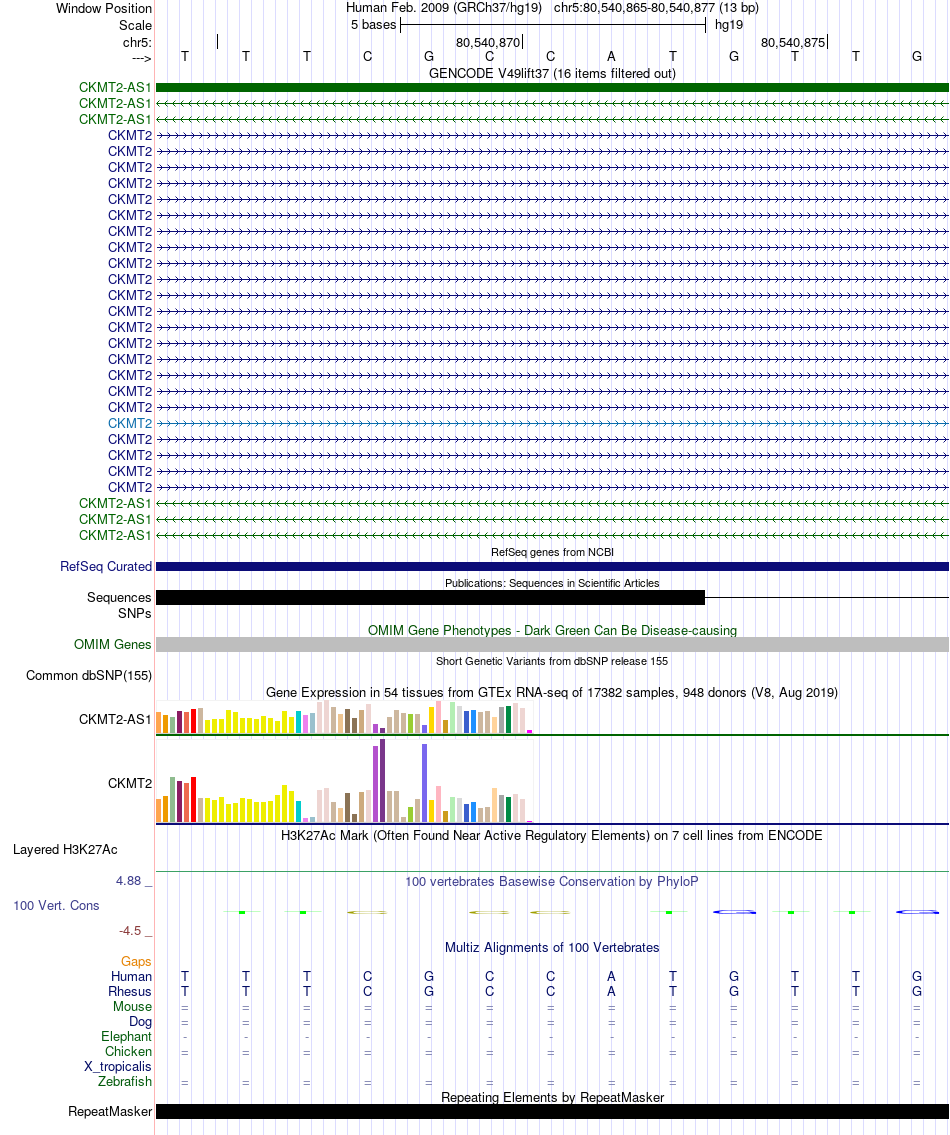Click the CKMT2 GTEx expression bar chart

pos(345,781)
